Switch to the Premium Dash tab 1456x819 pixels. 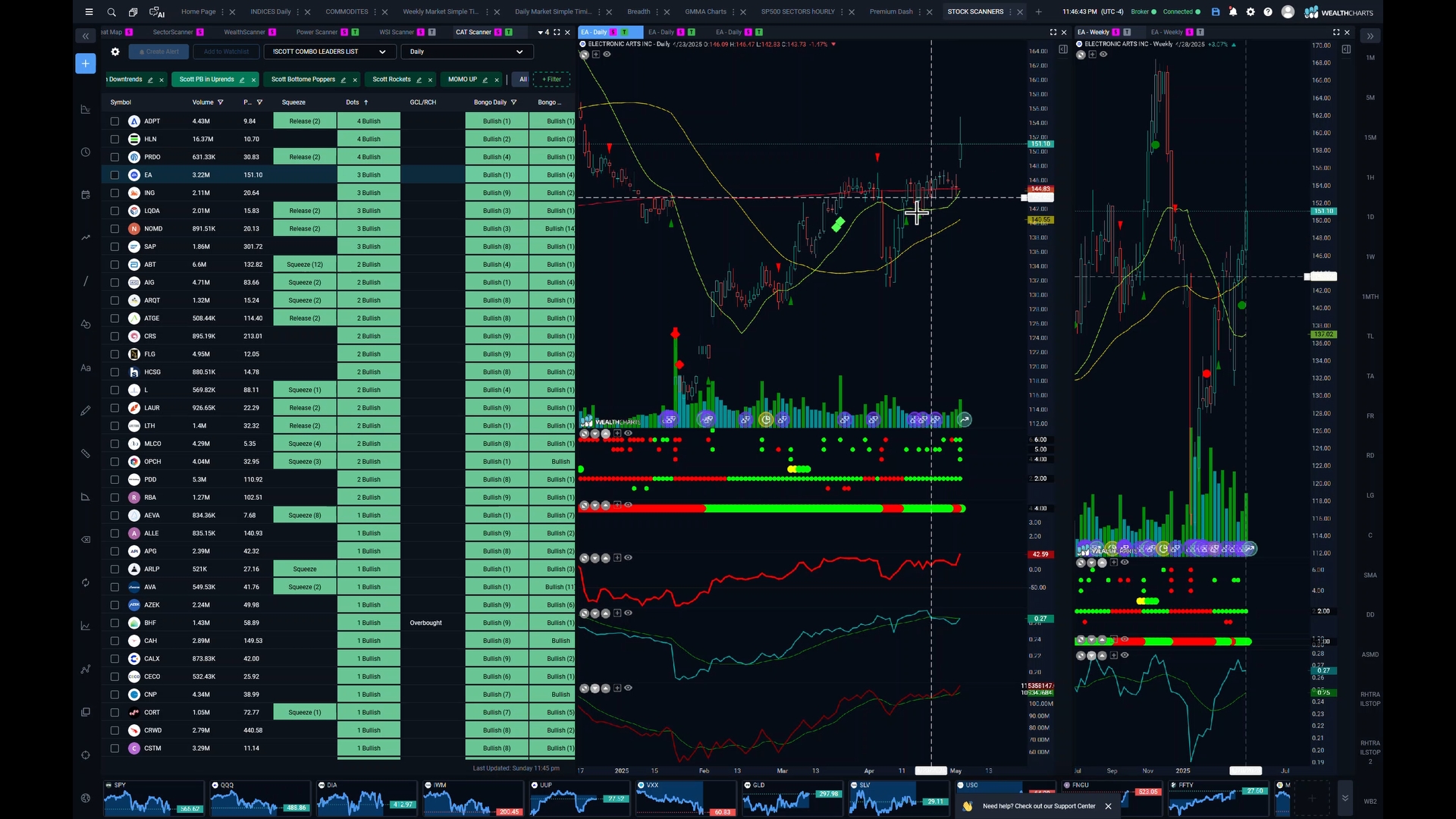[x=891, y=12]
